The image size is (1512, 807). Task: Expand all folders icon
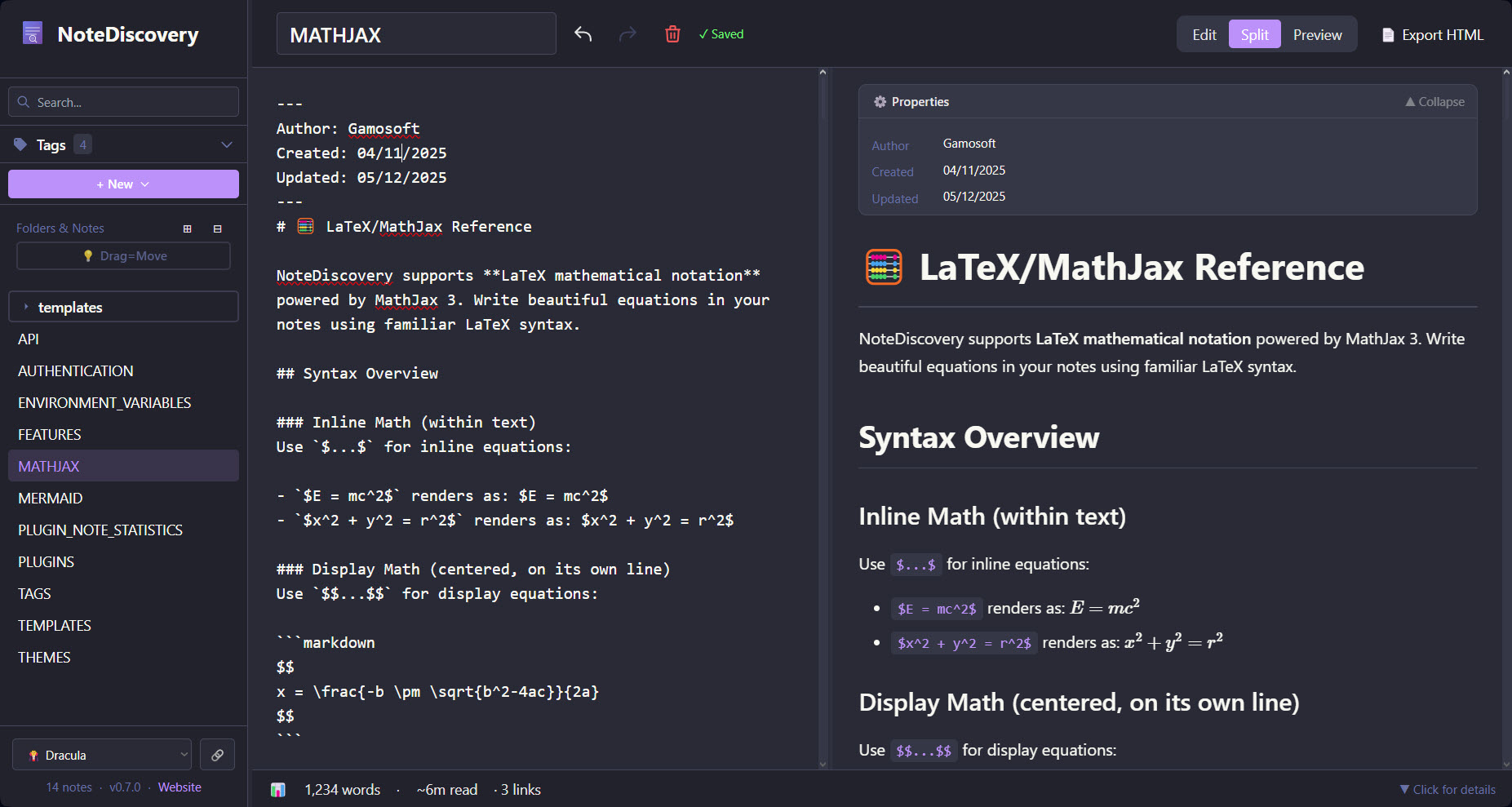click(x=188, y=228)
